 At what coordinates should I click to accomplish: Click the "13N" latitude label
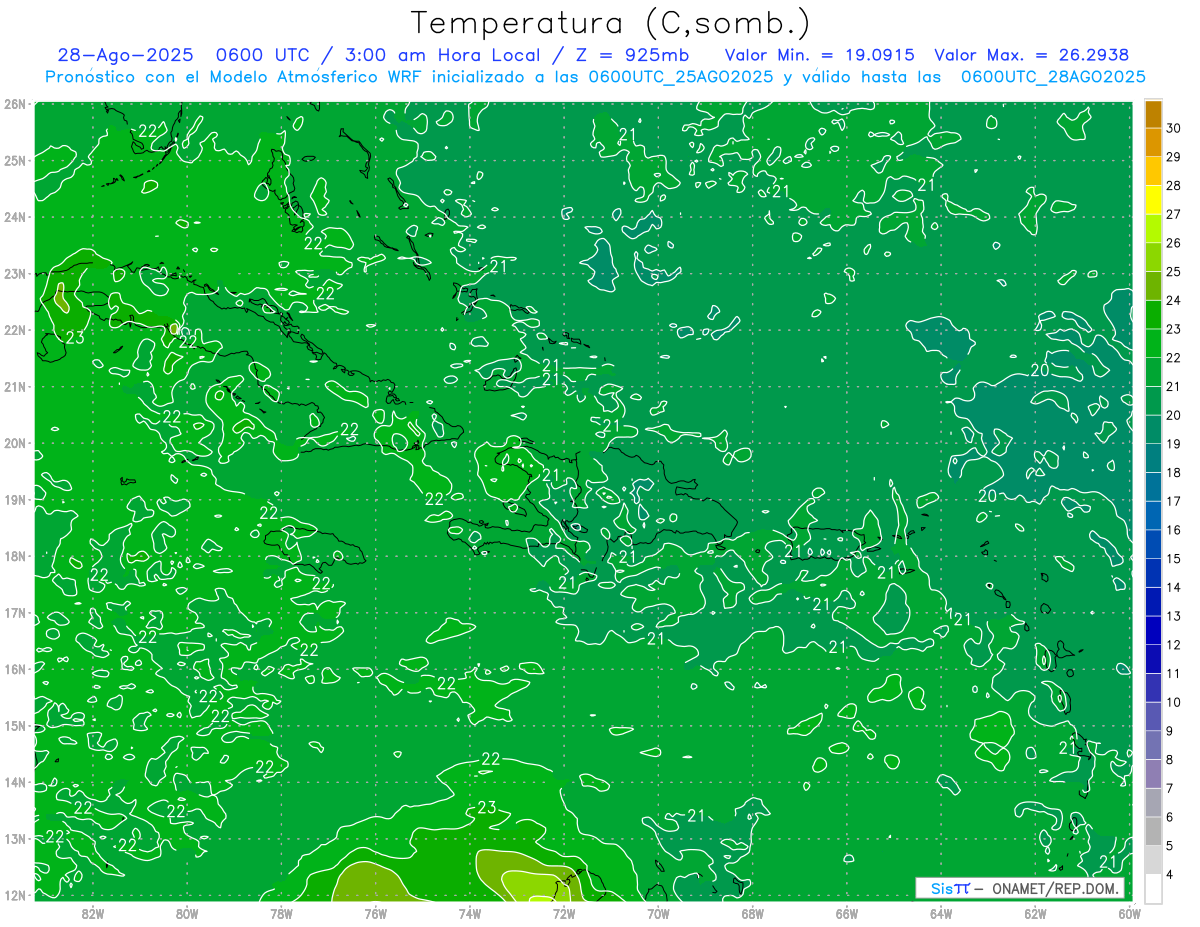(x=15, y=838)
